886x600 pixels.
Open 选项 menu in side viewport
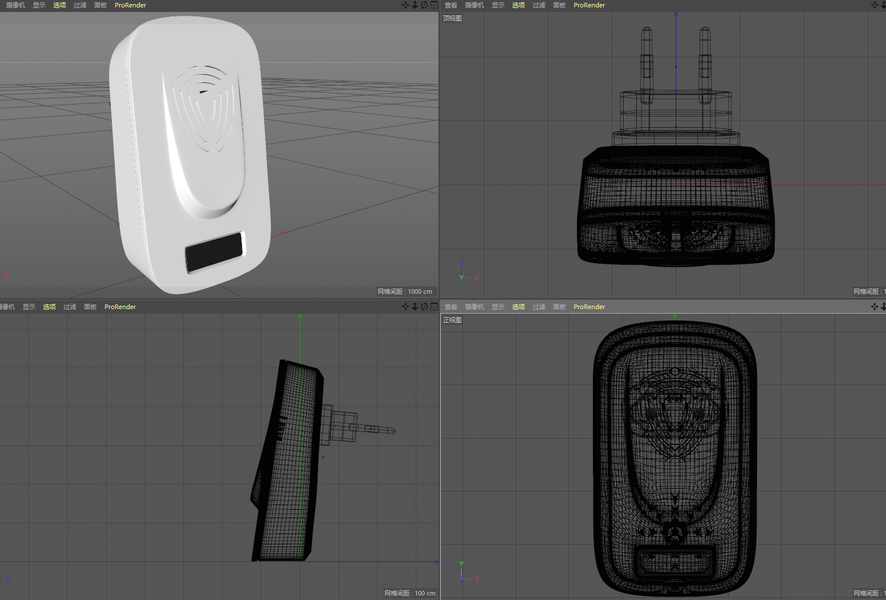(49, 307)
